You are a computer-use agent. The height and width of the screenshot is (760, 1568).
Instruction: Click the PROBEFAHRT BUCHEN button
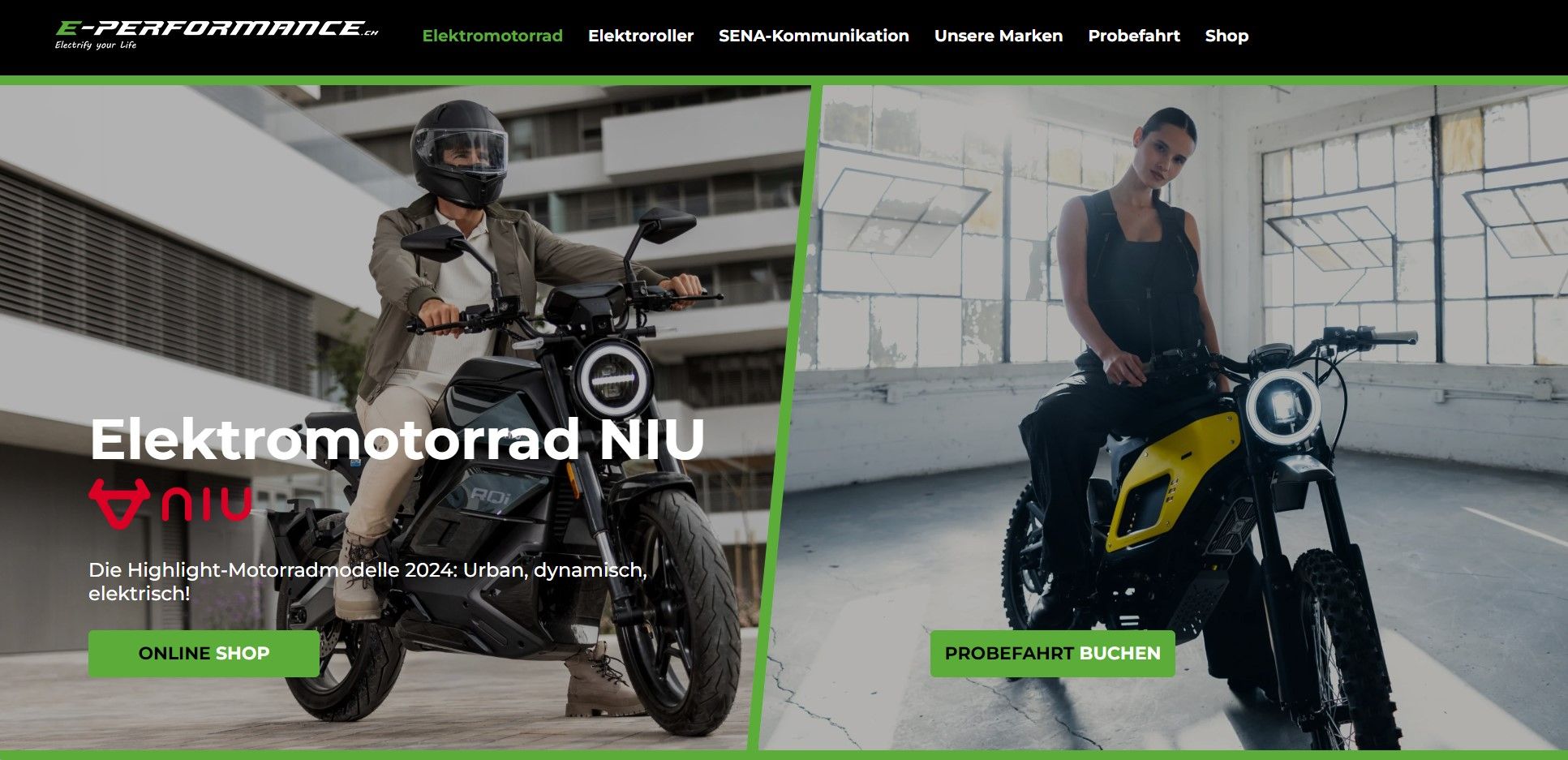point(1052,653)
